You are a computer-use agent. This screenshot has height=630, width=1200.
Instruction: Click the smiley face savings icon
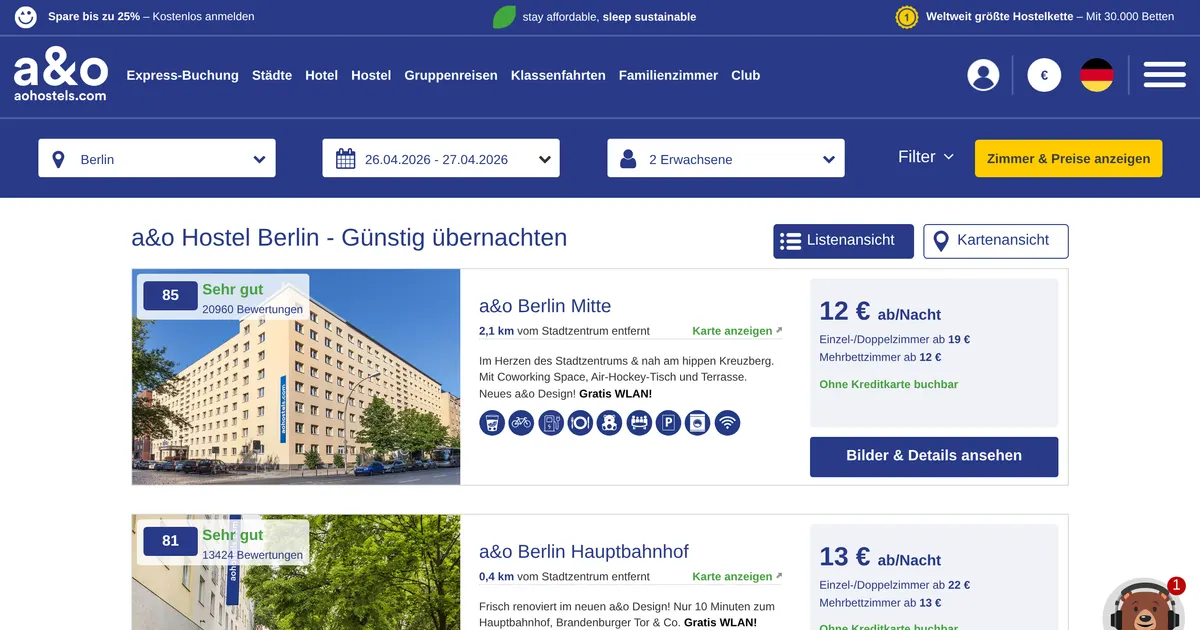pos(26,17)
